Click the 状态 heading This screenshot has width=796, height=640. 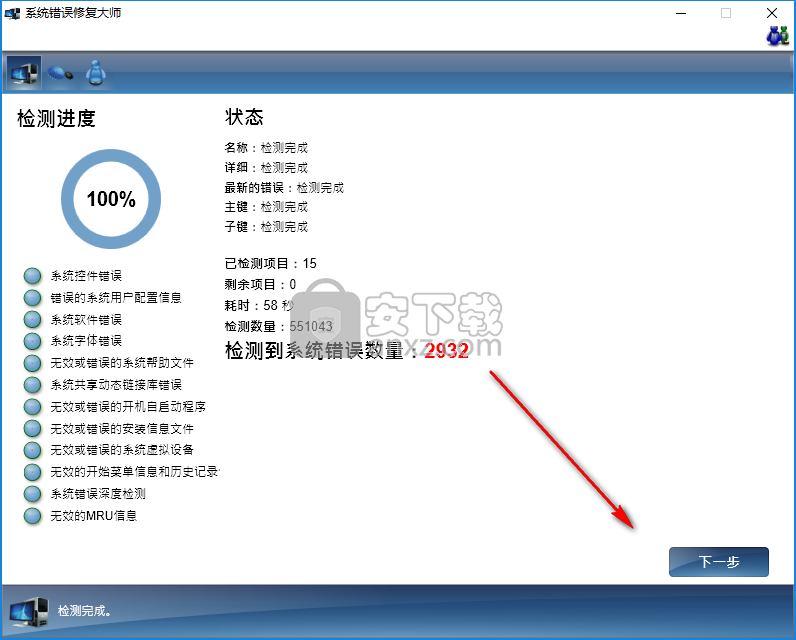point(244,117)
